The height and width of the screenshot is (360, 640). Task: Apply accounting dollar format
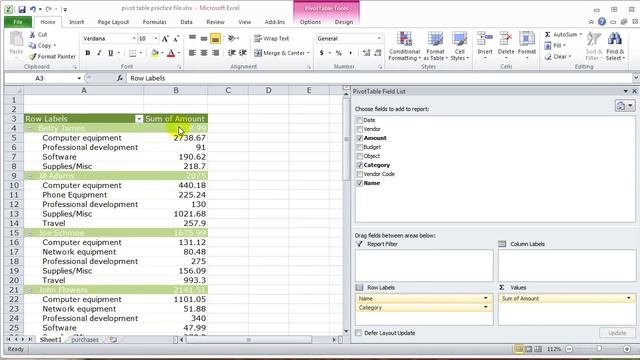tap(322, 53)
